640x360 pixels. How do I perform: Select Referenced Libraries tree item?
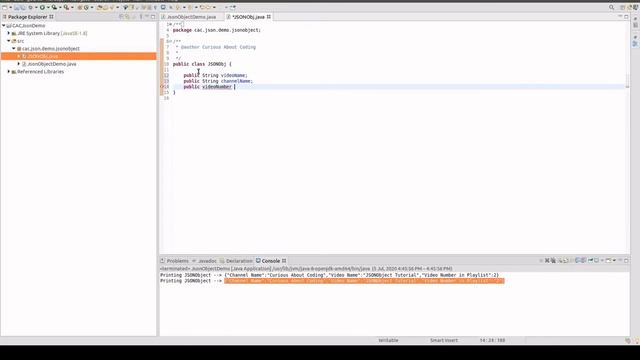point(40,72)
